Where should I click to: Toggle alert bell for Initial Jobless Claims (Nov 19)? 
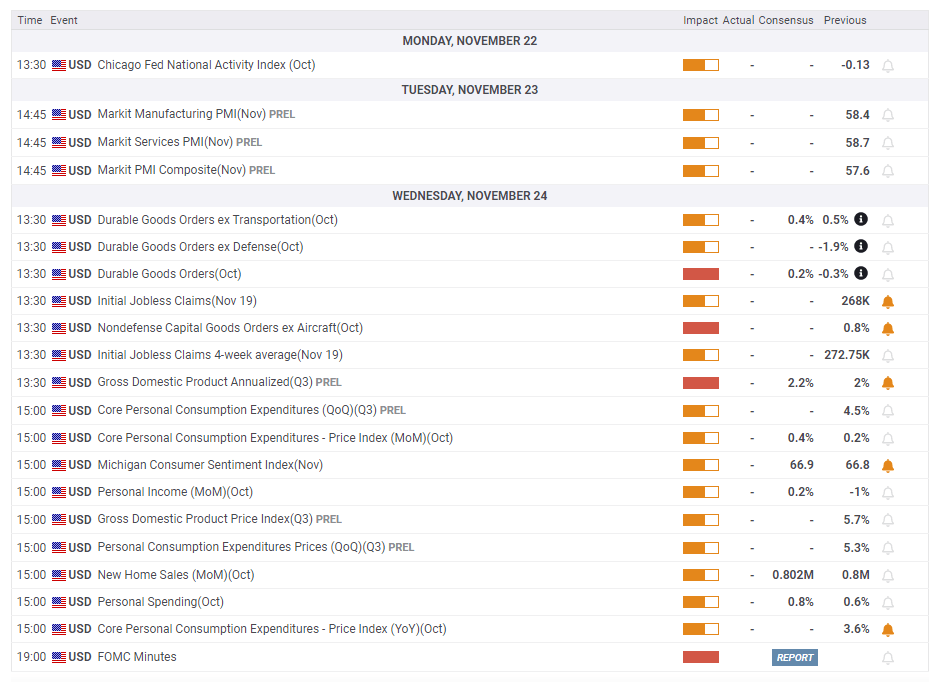pyautogui.click(x=887, y=301)
